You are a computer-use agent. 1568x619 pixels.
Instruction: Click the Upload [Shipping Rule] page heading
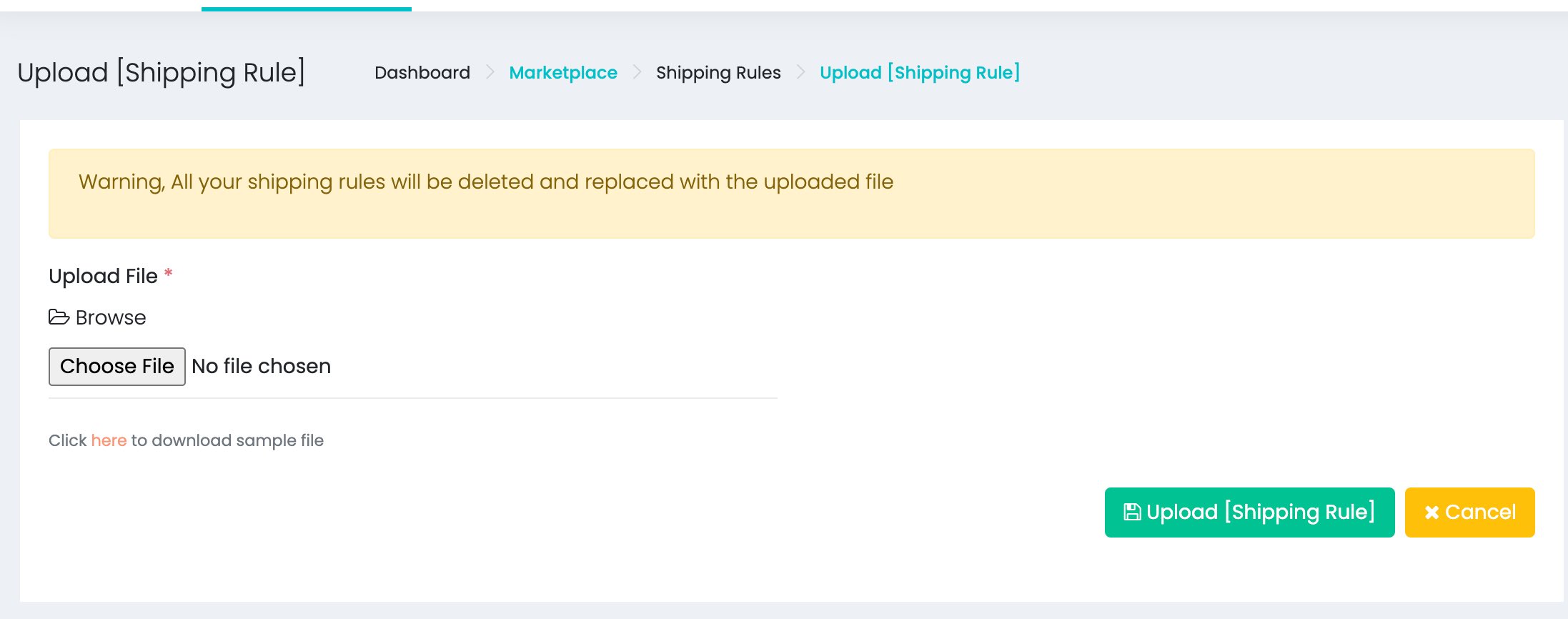click(162, 73)
